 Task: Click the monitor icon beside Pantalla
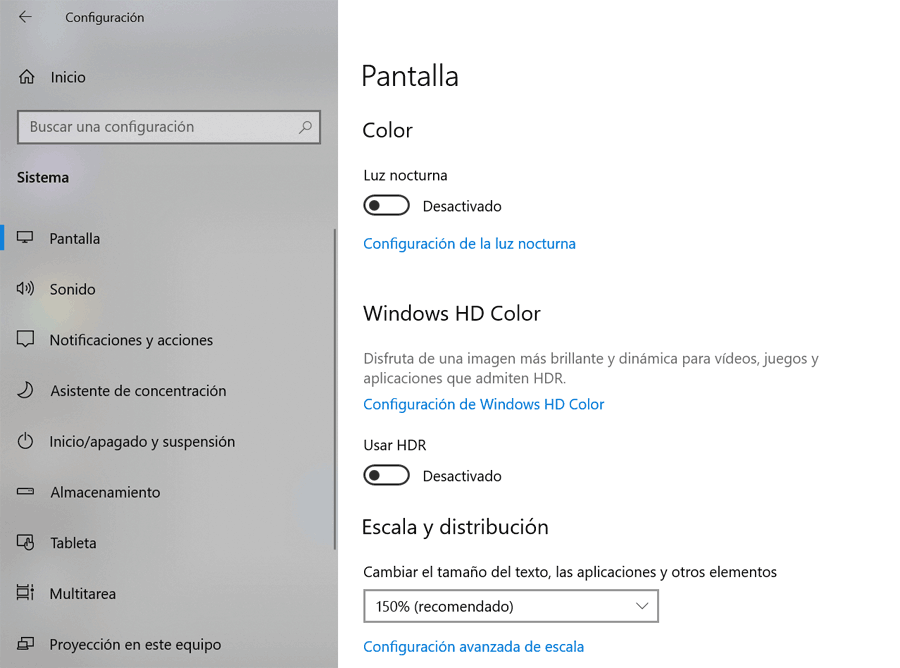pos(25,238)
